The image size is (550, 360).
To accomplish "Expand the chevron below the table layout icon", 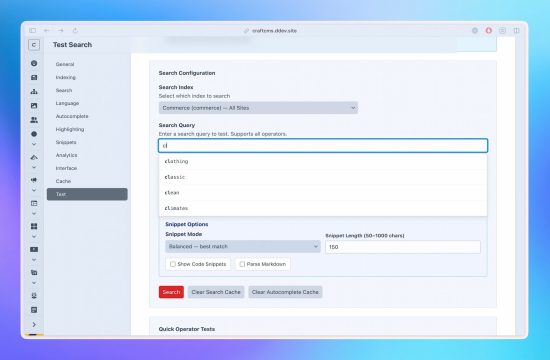I will [x=34, y=214].
